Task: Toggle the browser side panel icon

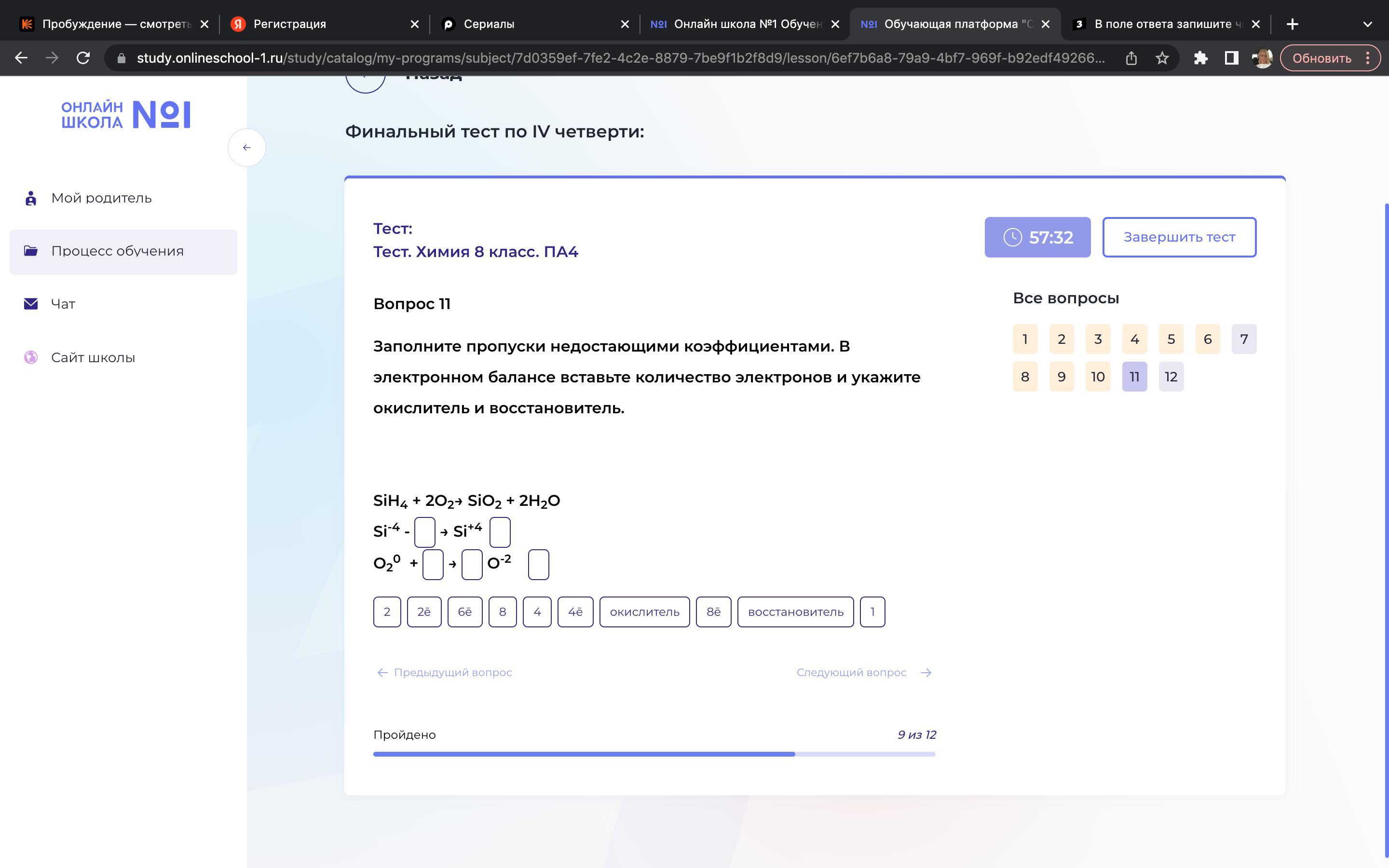Action: pos(1231,58)
